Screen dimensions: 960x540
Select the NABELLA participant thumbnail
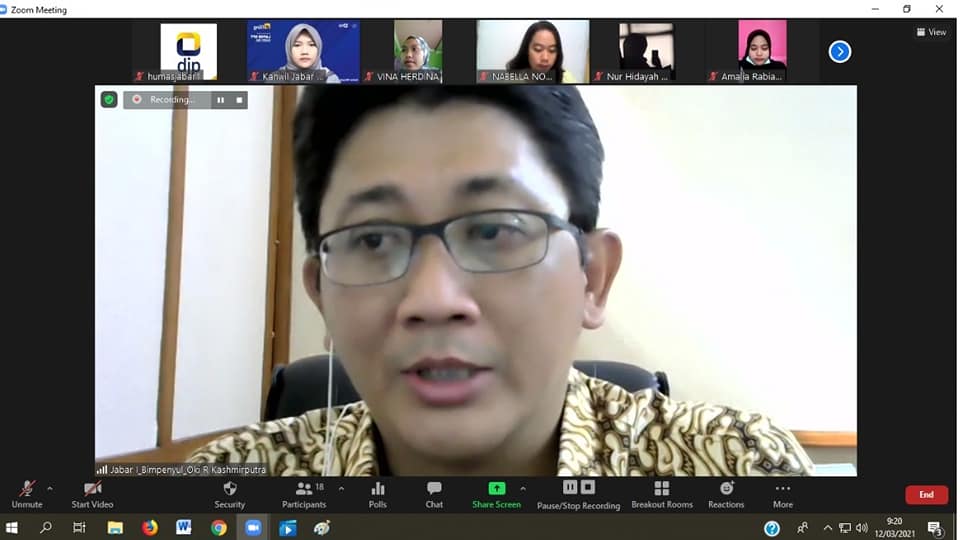click(x=532, y=51)
